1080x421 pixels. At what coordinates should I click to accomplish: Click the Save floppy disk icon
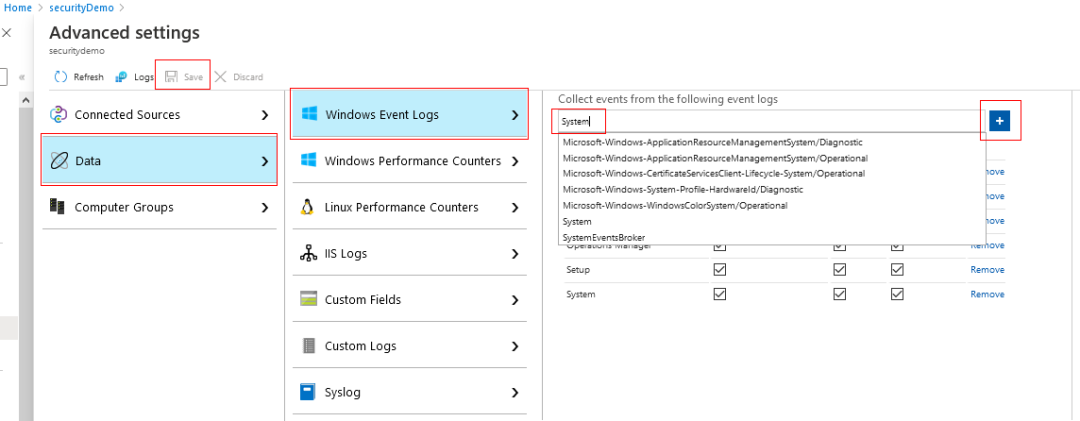tap(172, 76)
